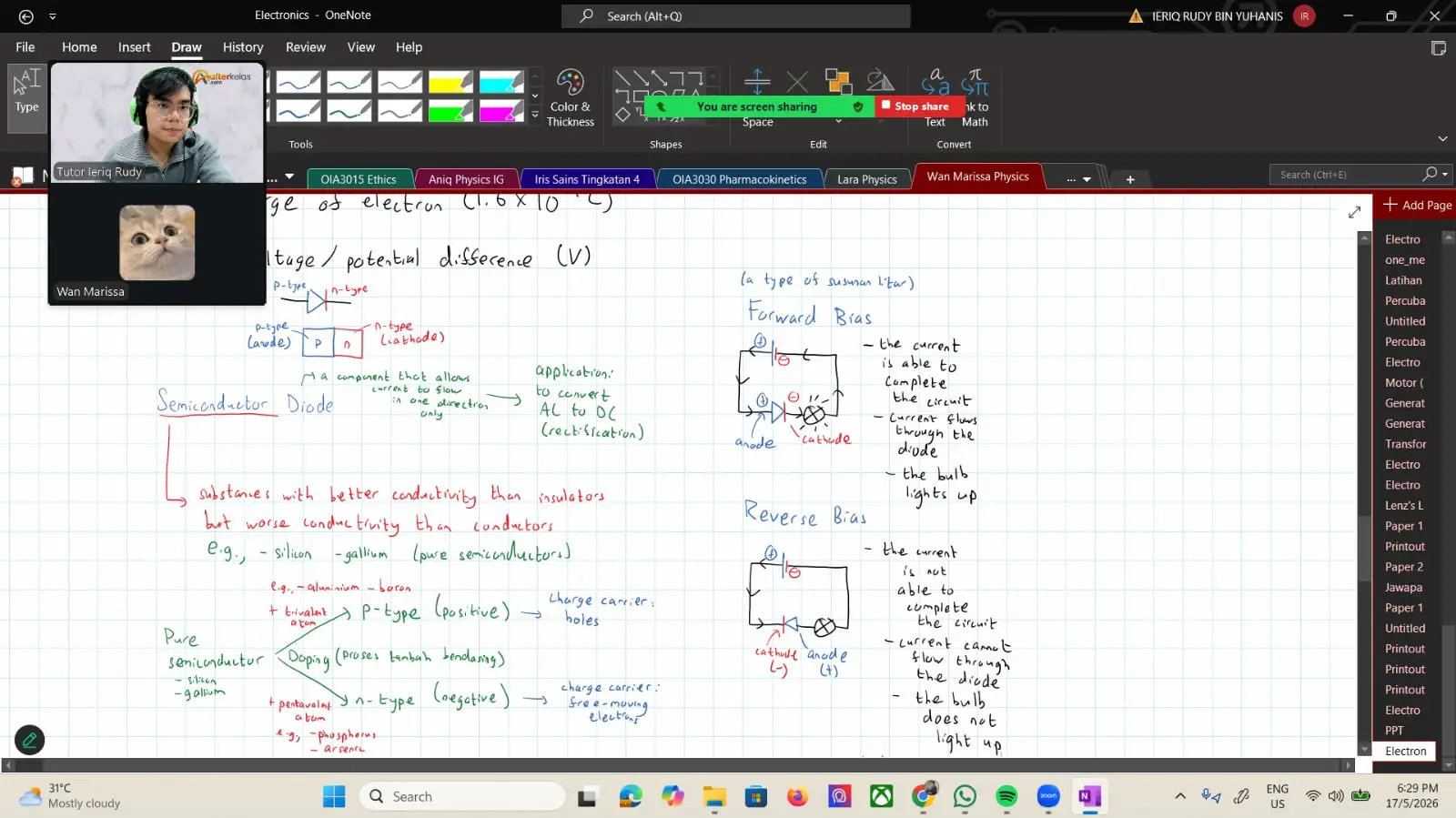Expand the pen gallery with More arrow
This screenshot has height=818, width=1456.
[x=535, y=115]
